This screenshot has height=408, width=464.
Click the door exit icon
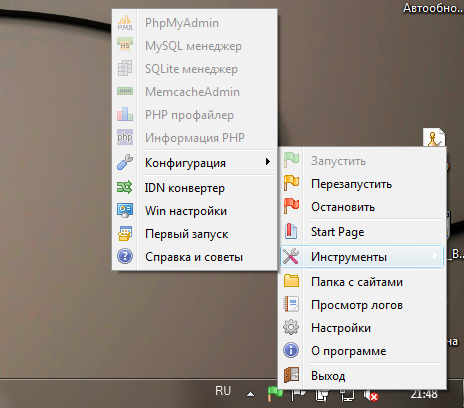point(291,375)
